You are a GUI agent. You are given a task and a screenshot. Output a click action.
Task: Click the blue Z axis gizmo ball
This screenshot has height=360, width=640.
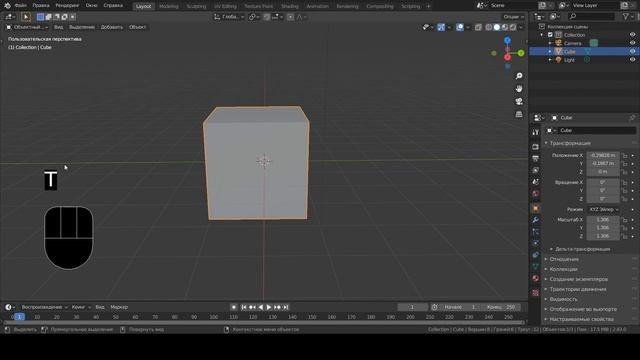[507, 40]
